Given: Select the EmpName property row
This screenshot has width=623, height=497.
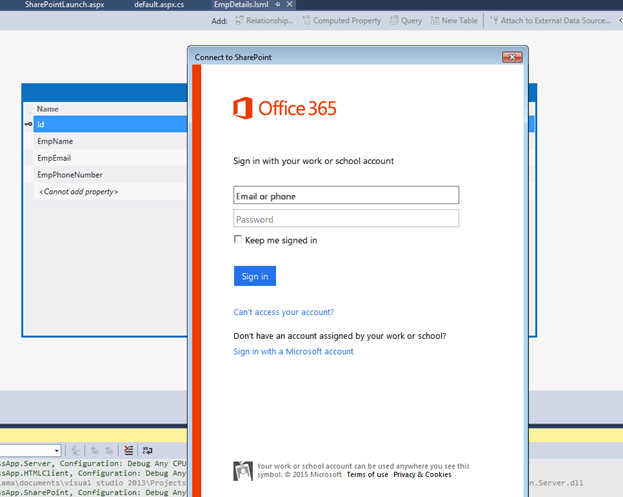Looking at the screenshot, I should click(x=110, y=141).
